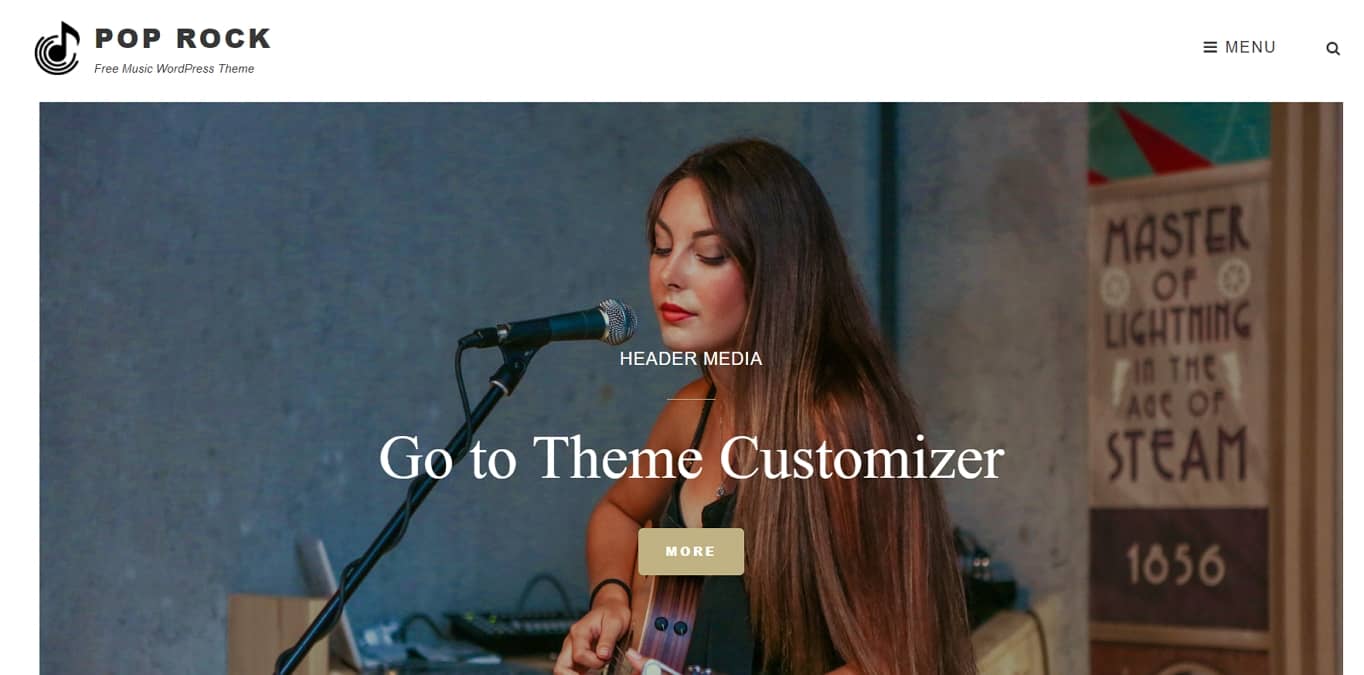Viewport: 1364px width, 675px height.
Task: Click the MORE button
Action: click(x=691, y=551)
